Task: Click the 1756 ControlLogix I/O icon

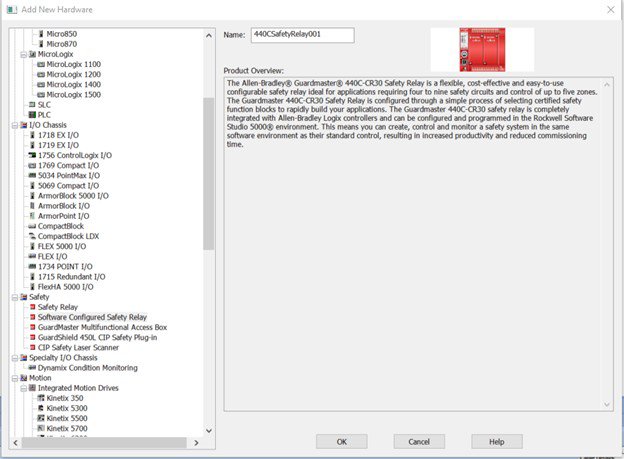Action: (32, 155)
